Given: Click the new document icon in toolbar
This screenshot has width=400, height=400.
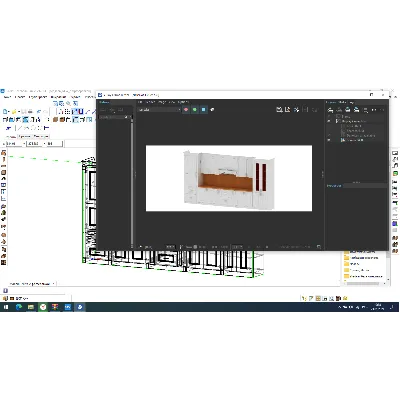Looking at the screenshot, I should pyautogui.click(x=5, y=111).
